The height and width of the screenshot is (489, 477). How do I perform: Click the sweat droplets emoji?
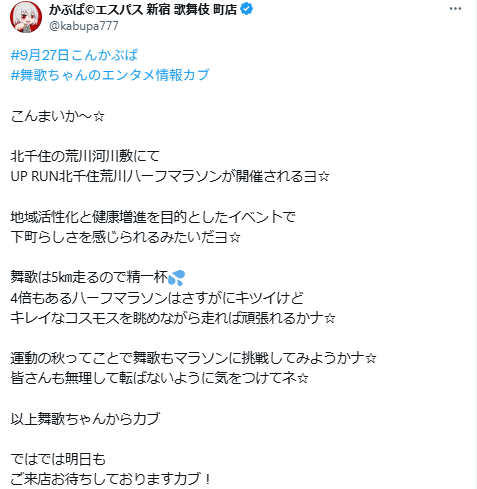coord(176,277)
